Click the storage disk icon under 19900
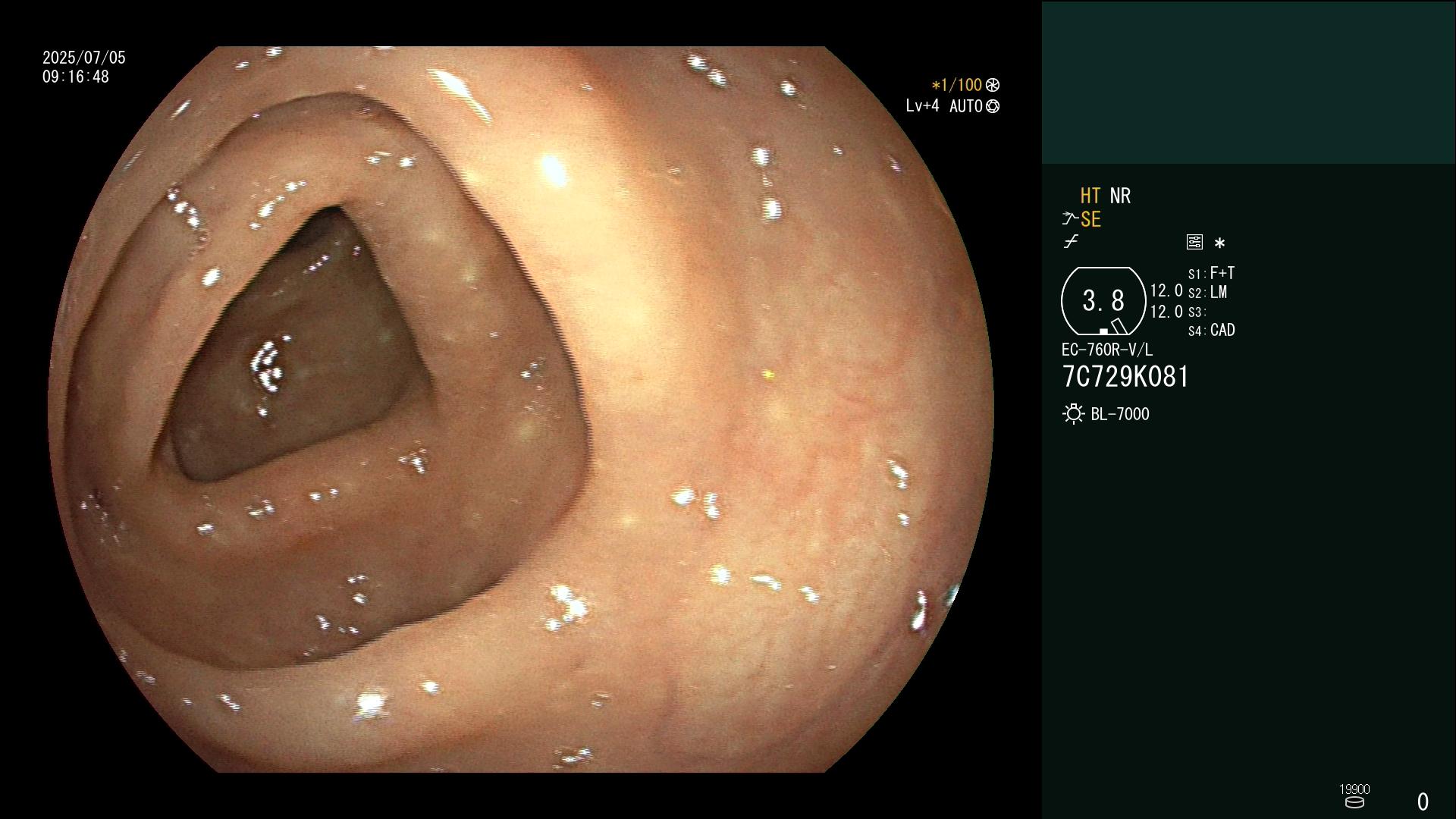This screenshot has height=819, width=1456. click(1354, 802)
